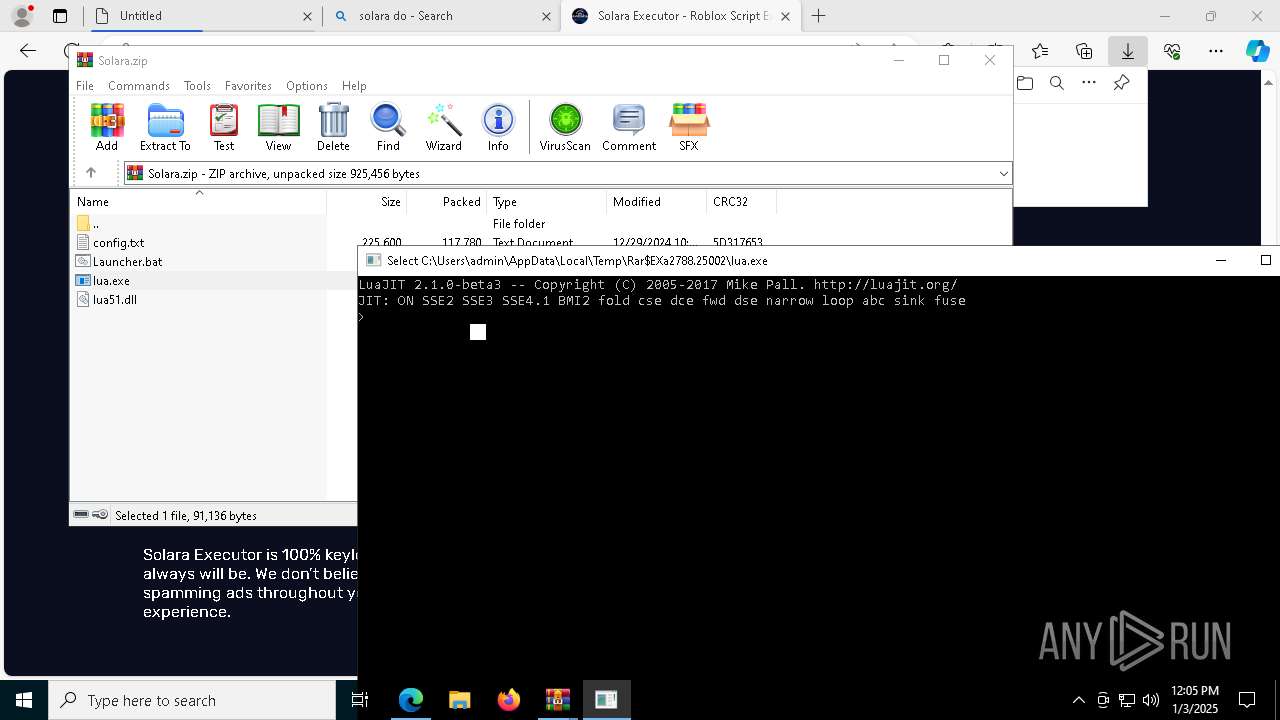
Task: Close the Solara Executor tab
Action: click(x=786, y=16)
